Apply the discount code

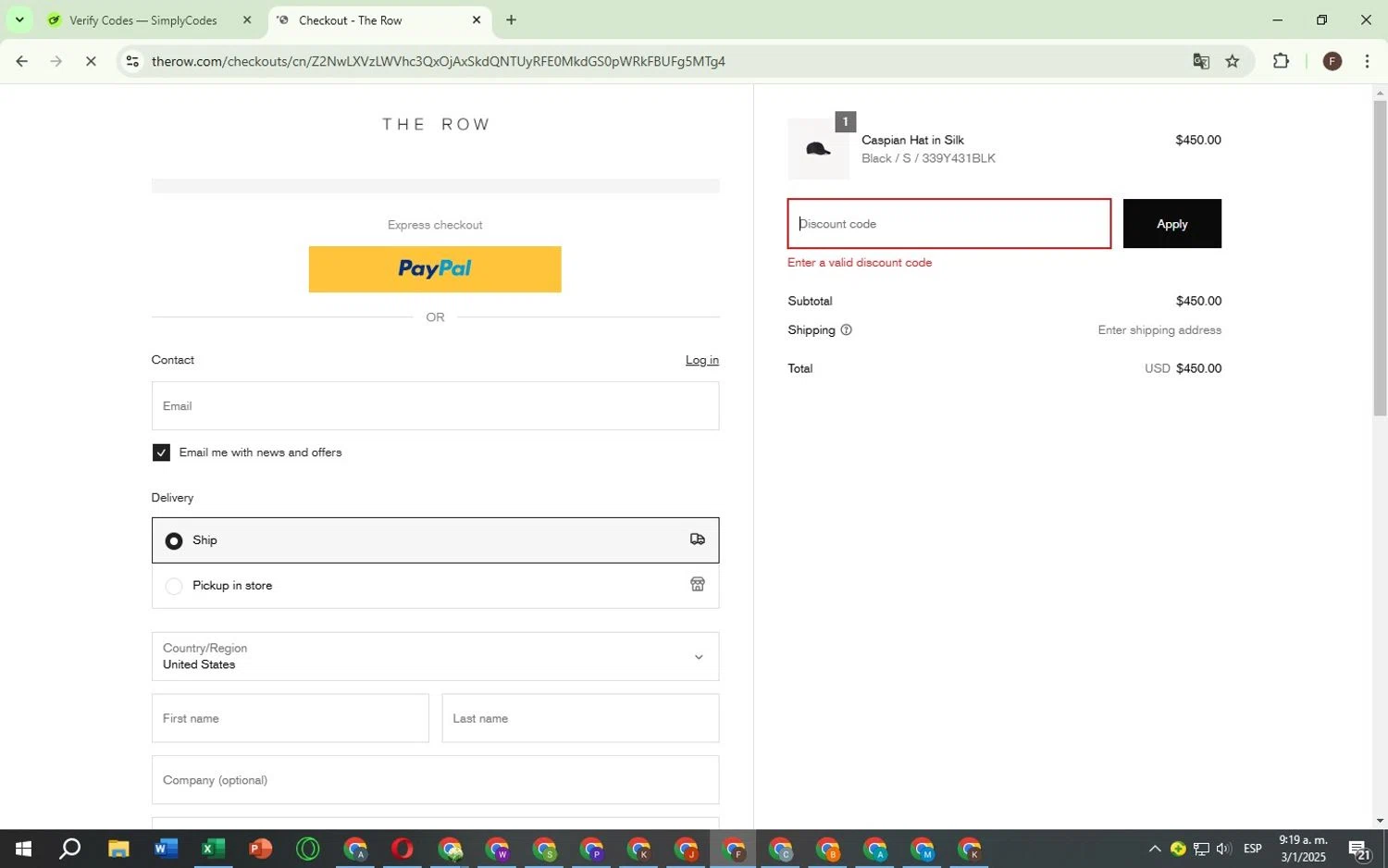[x=1171, y=224]
